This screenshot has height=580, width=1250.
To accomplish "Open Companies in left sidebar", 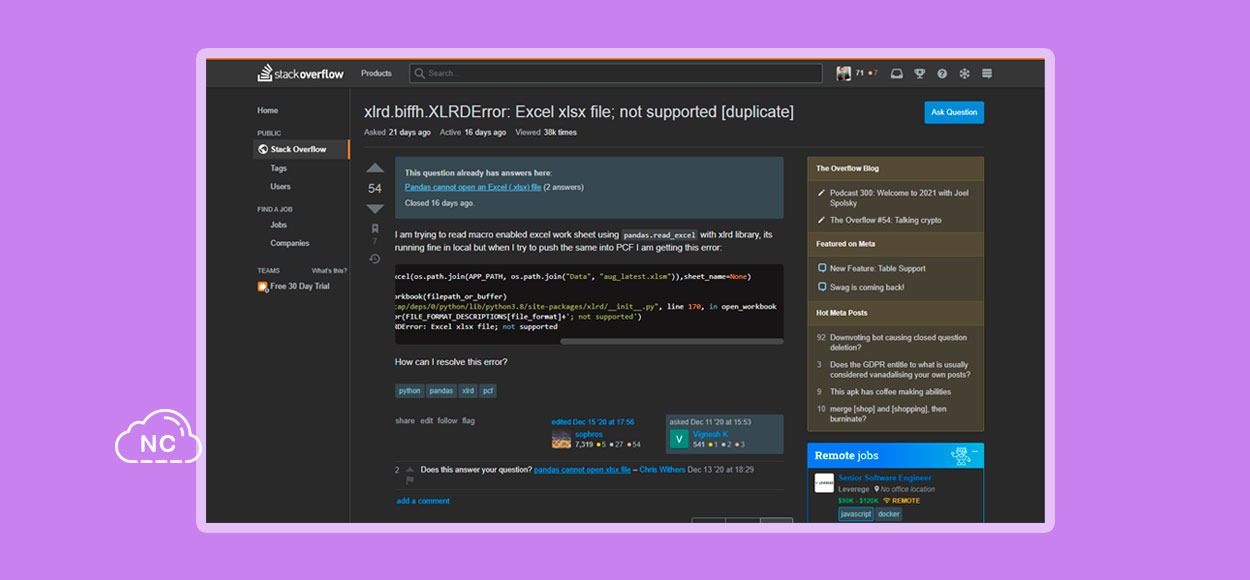I will (289, 243).
